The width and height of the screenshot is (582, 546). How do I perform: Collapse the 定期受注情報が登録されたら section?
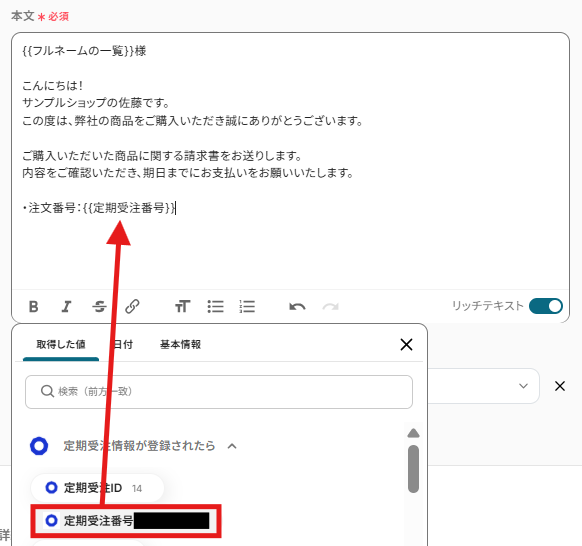232,446
